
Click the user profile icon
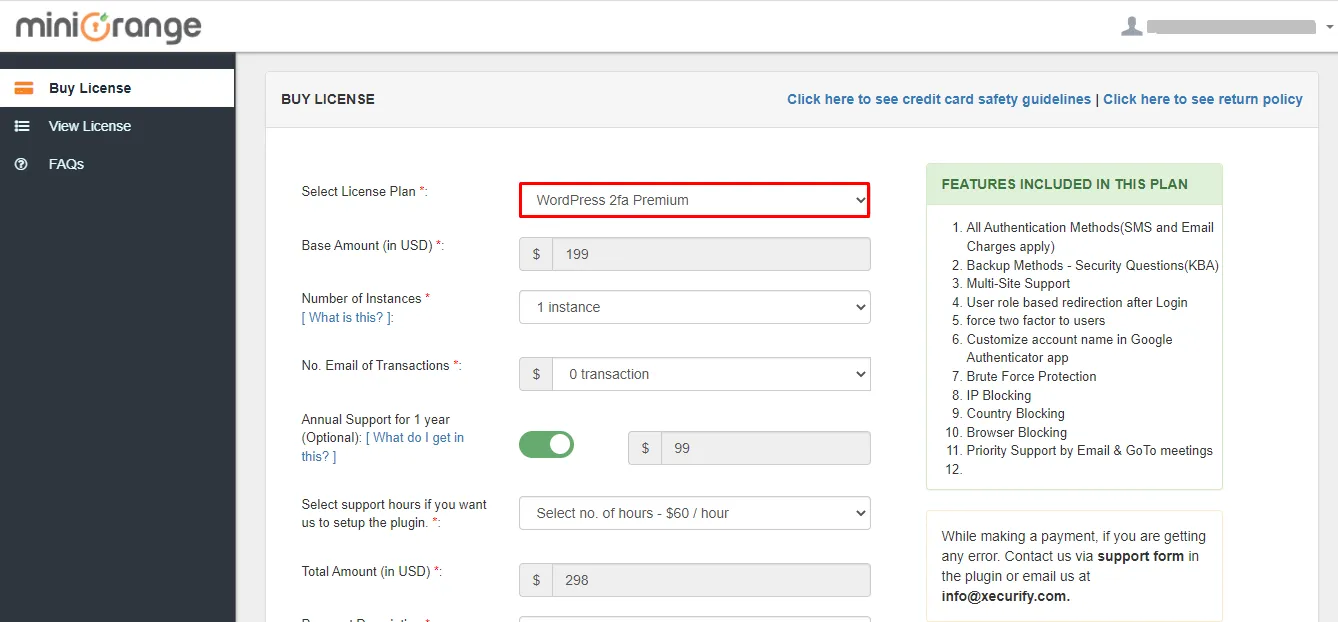click(x=1131, y=27)
